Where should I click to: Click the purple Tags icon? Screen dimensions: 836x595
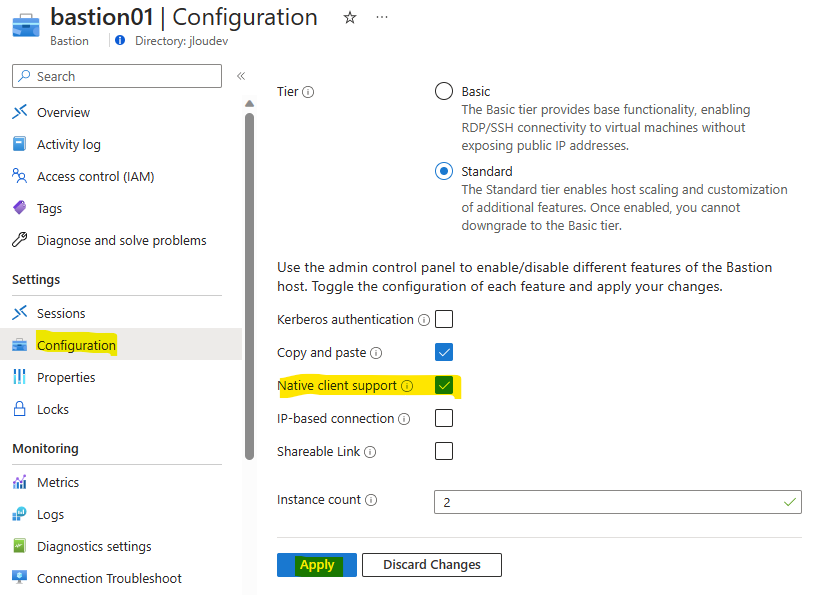(20, 208)
